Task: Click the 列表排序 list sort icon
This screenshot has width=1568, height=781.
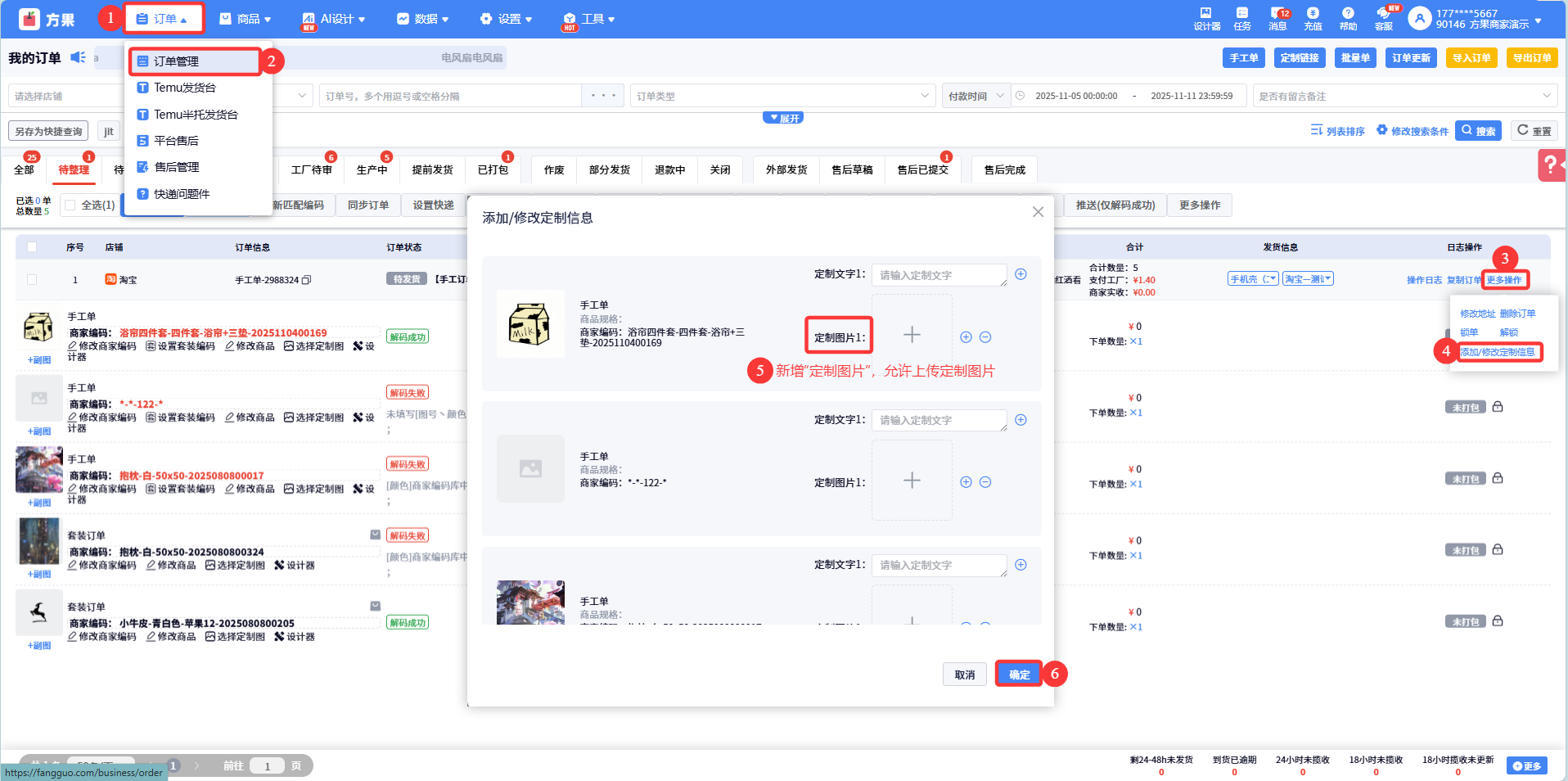Action: (x=1317, y=130)
